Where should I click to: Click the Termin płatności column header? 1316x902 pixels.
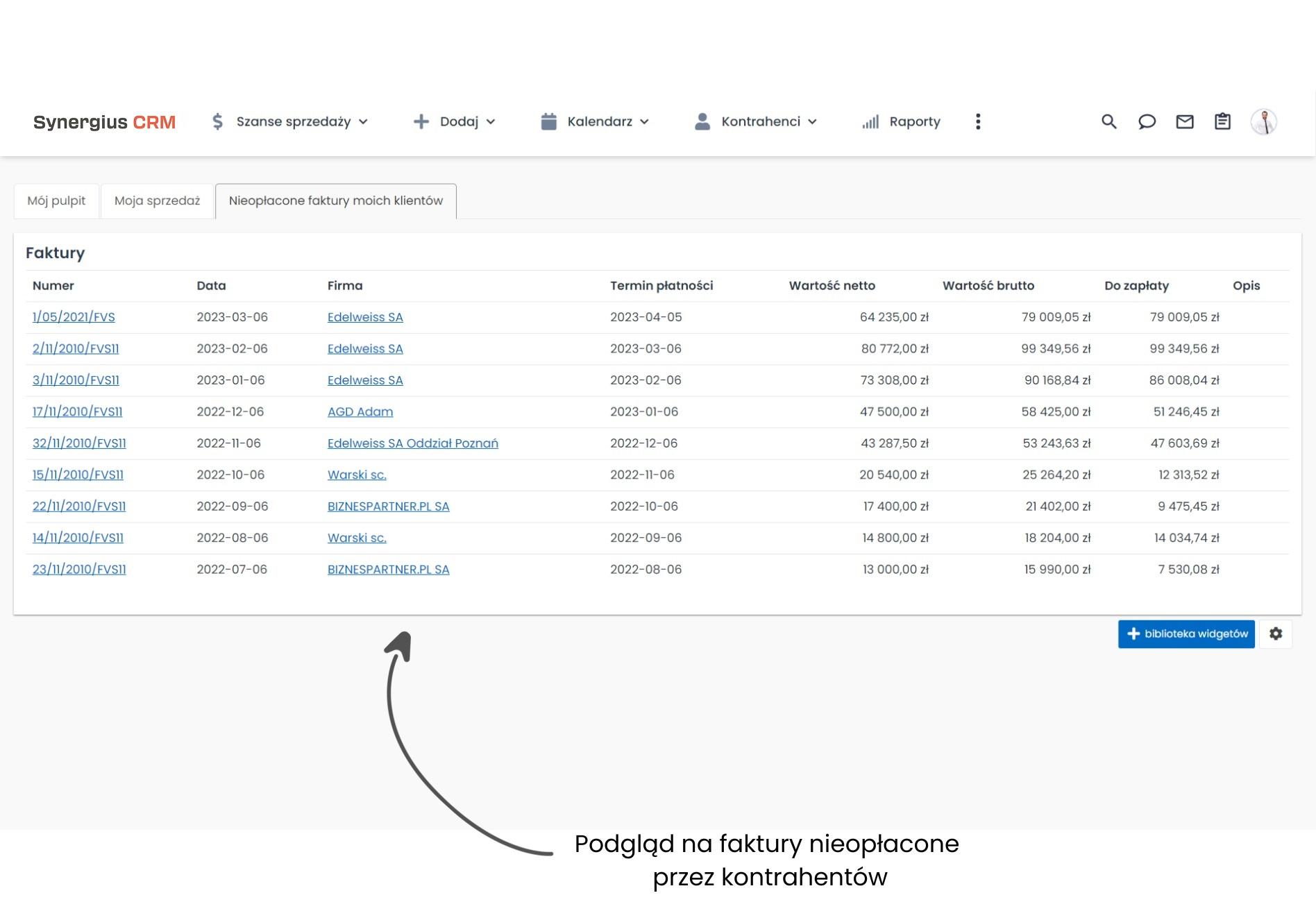pyautogui.click(x=661, y=286)
